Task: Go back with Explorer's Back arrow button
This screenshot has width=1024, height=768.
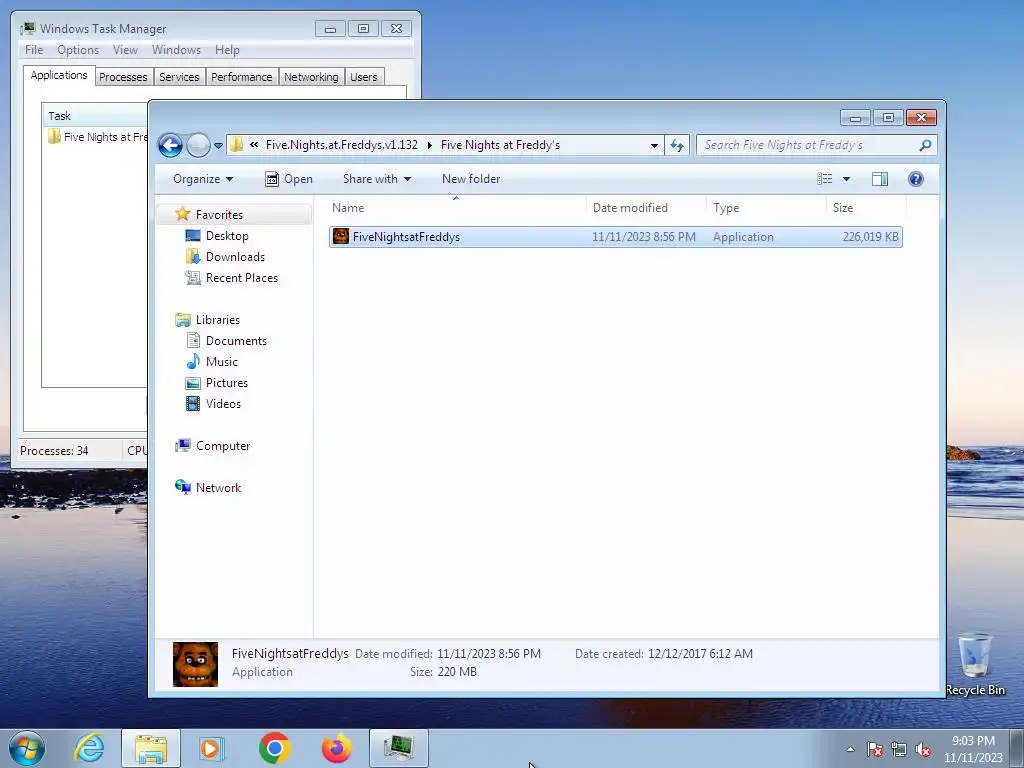Action: (170, 145)
